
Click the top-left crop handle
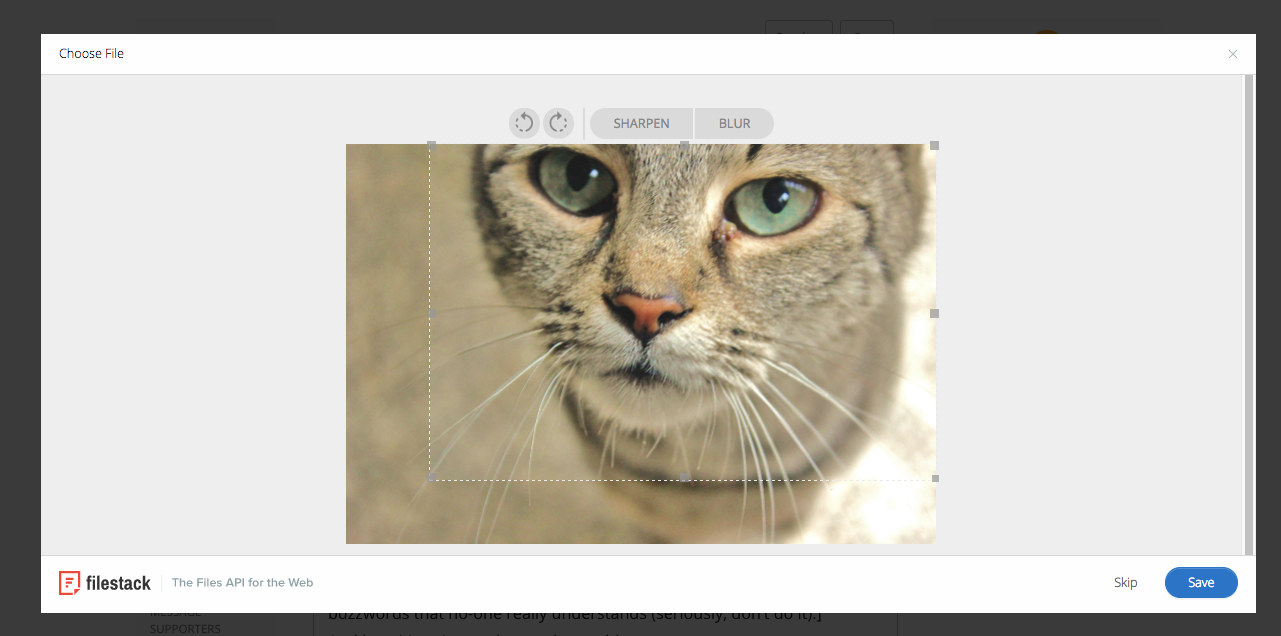point(431,145)
